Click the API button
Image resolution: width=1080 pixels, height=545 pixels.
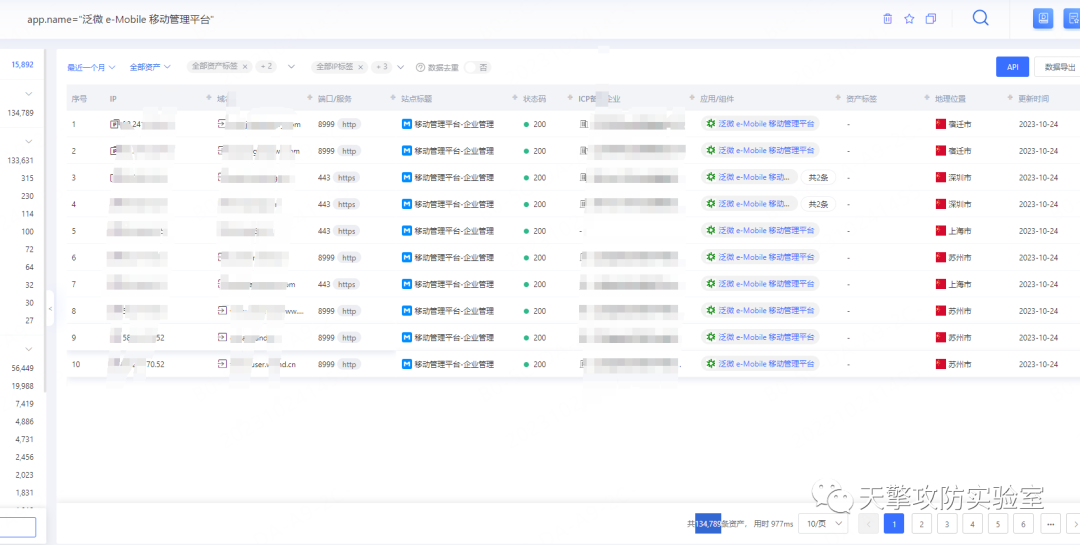[x=1012, y=67]
